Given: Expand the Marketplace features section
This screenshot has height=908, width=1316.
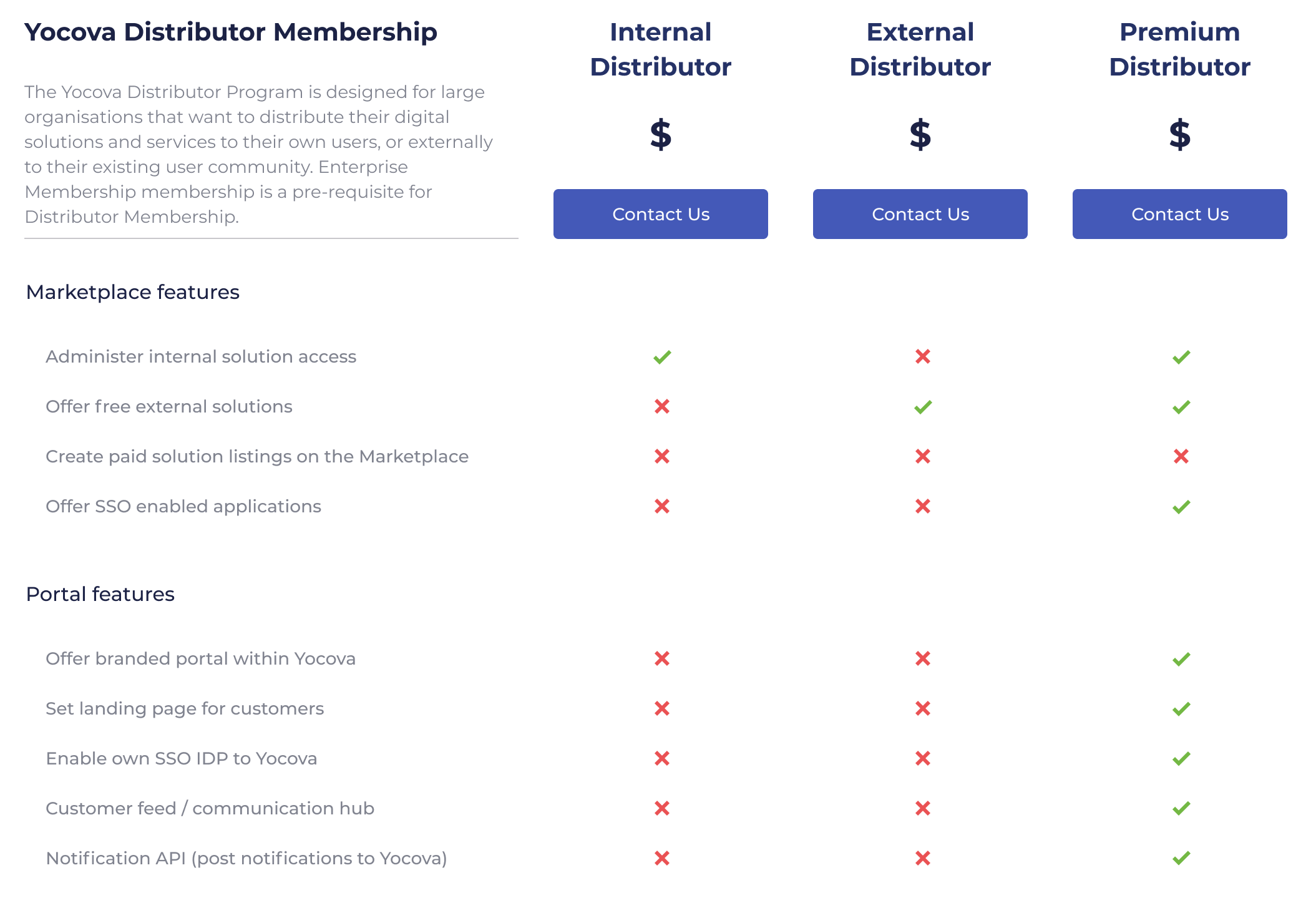Looking at the screenshot, I should 132,291.
